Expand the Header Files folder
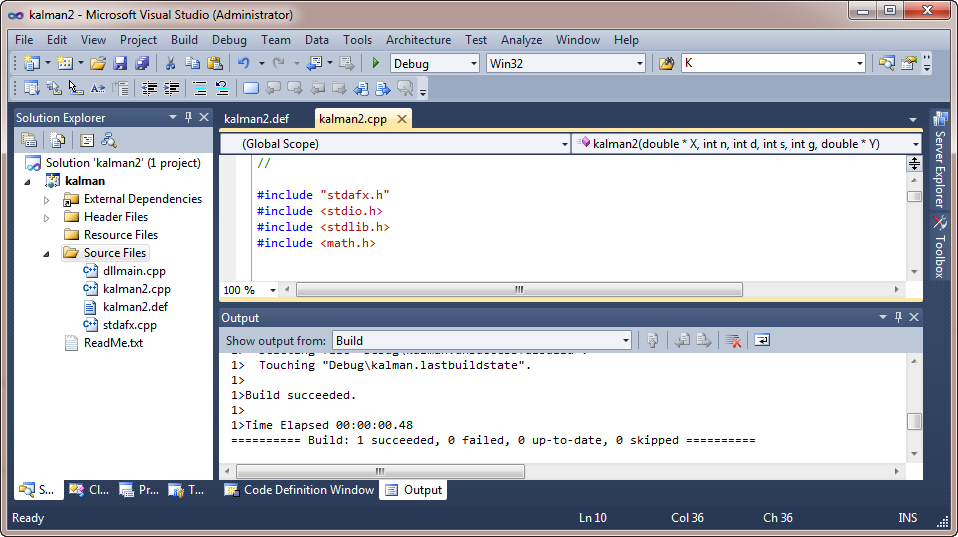958x537 pixels. pyautogui.click(x=46, y=217)
